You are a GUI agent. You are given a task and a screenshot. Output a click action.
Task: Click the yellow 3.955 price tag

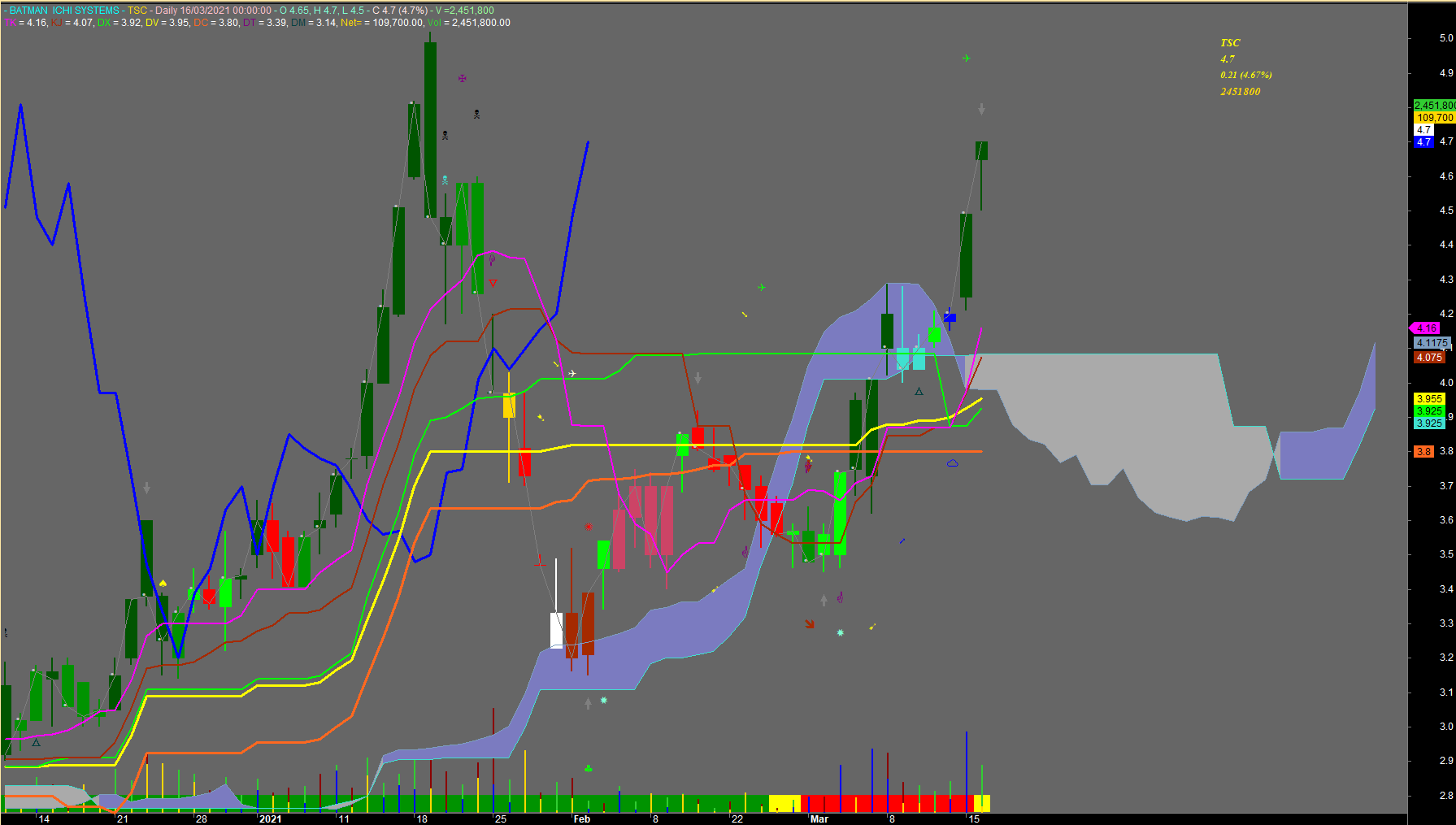pyautogui.click(x=1429, y=399)
